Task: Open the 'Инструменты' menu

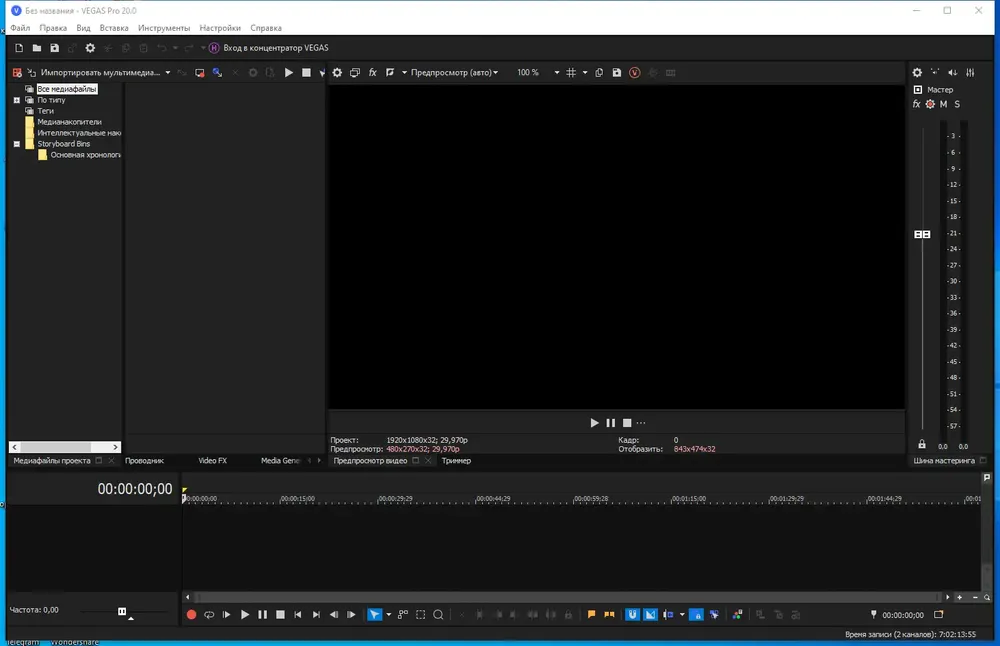Action: (164, 28)
